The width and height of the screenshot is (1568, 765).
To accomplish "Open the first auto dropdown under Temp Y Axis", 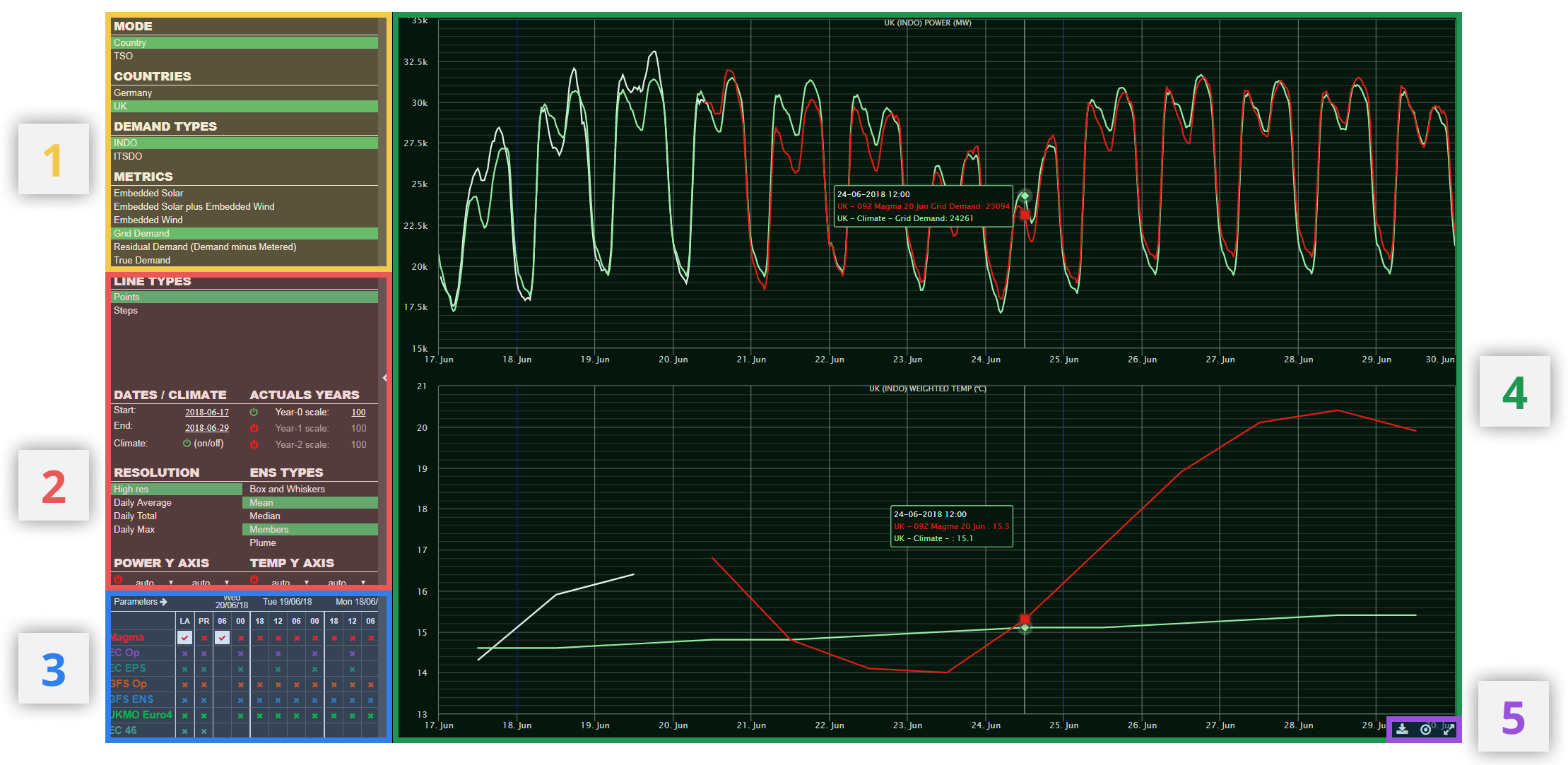I will [x=290, y=583].
